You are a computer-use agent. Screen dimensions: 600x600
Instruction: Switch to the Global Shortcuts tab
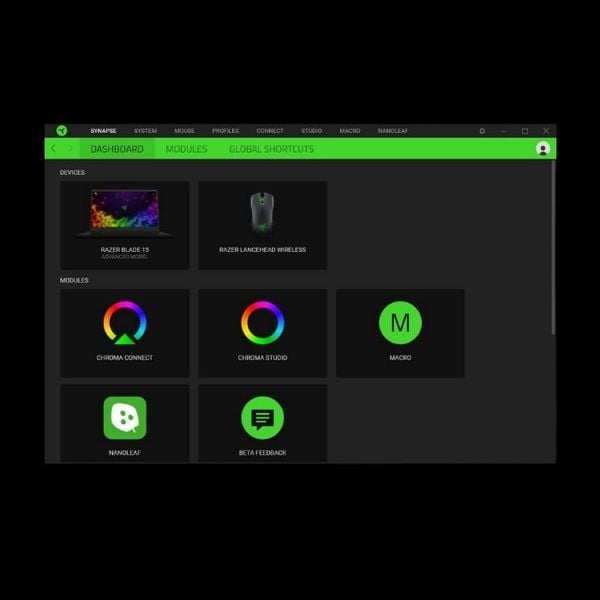coord(271,149)
